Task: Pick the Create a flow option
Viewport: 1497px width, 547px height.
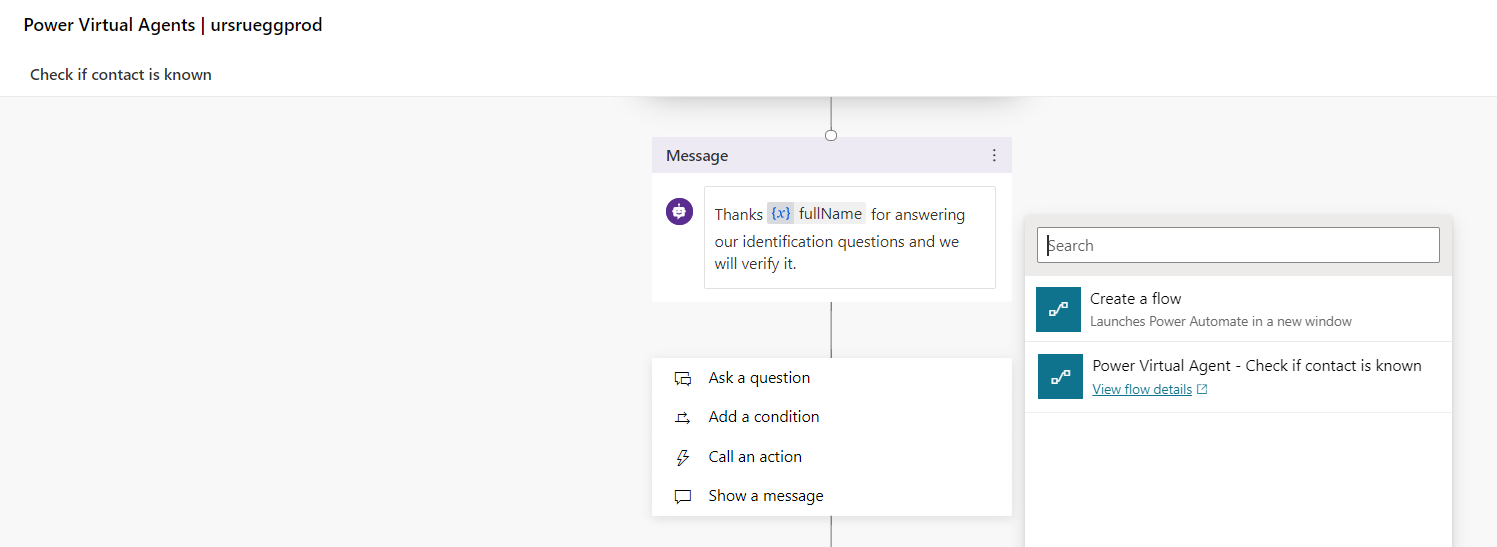Action: click(x=1238, y=309)
